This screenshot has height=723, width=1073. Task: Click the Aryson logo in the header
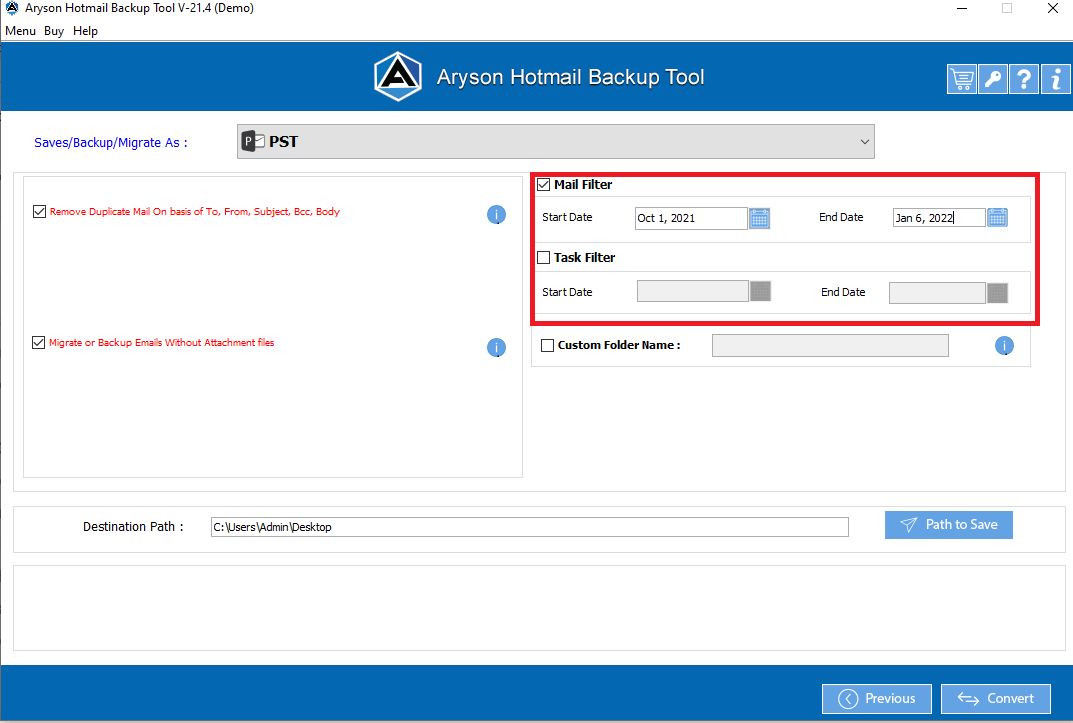[x=398, y=77]
